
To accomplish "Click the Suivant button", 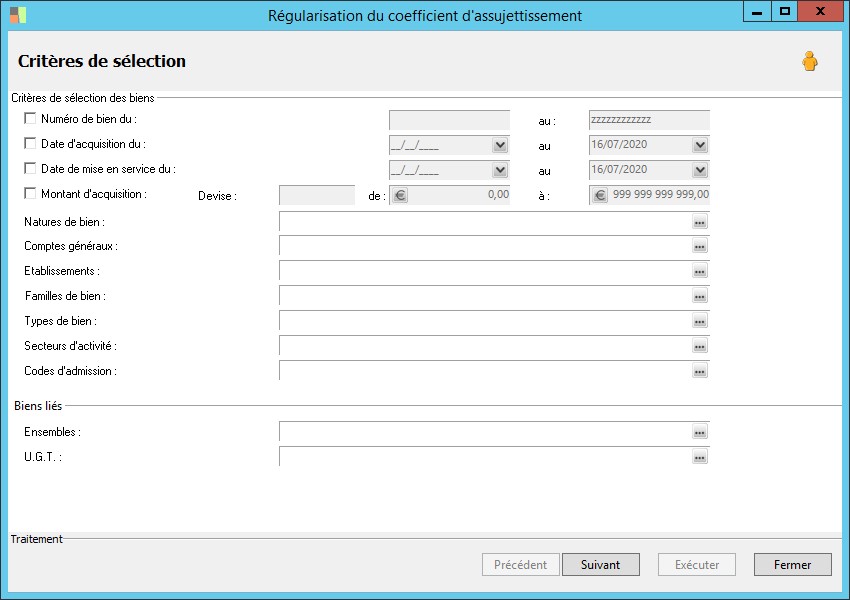I will point(600,565).
